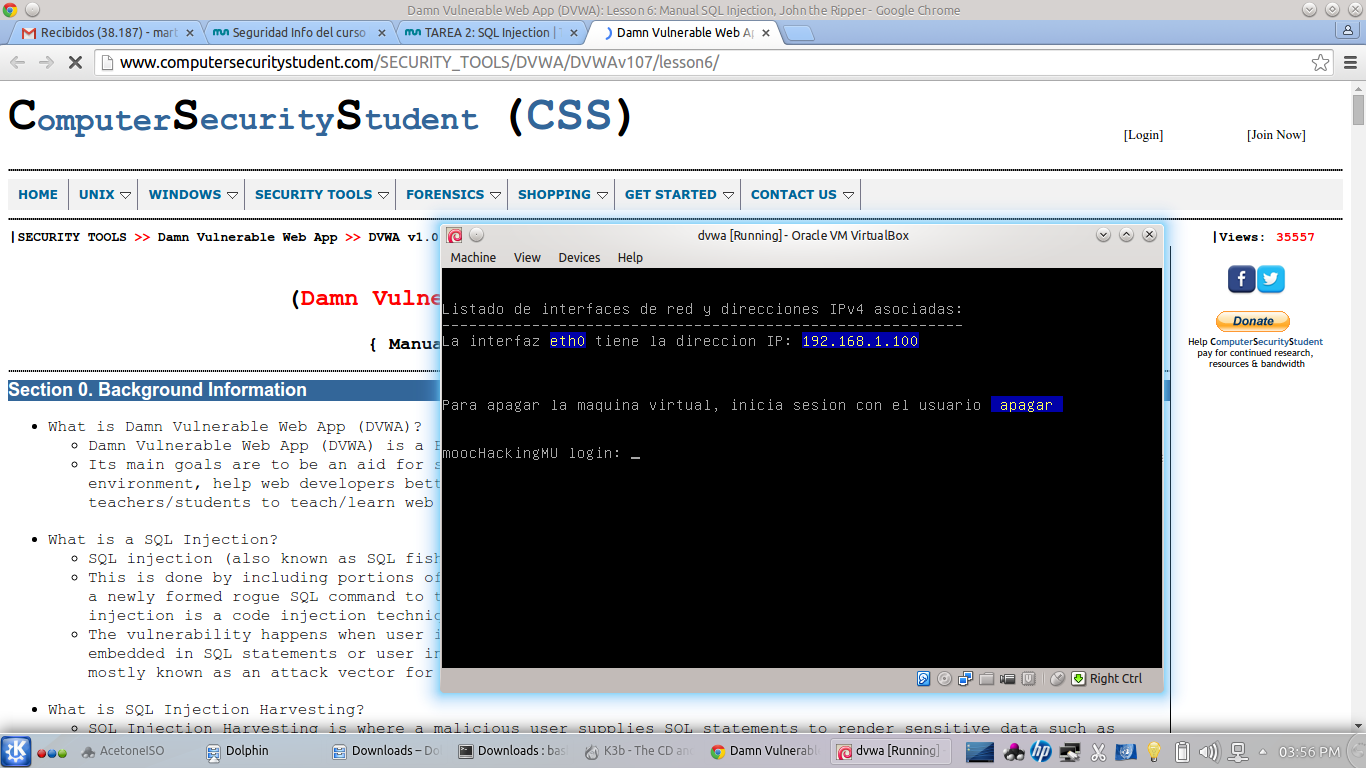Click the [Login] link
This screenshot has height=768, width=1366.
coord(1143,135)
